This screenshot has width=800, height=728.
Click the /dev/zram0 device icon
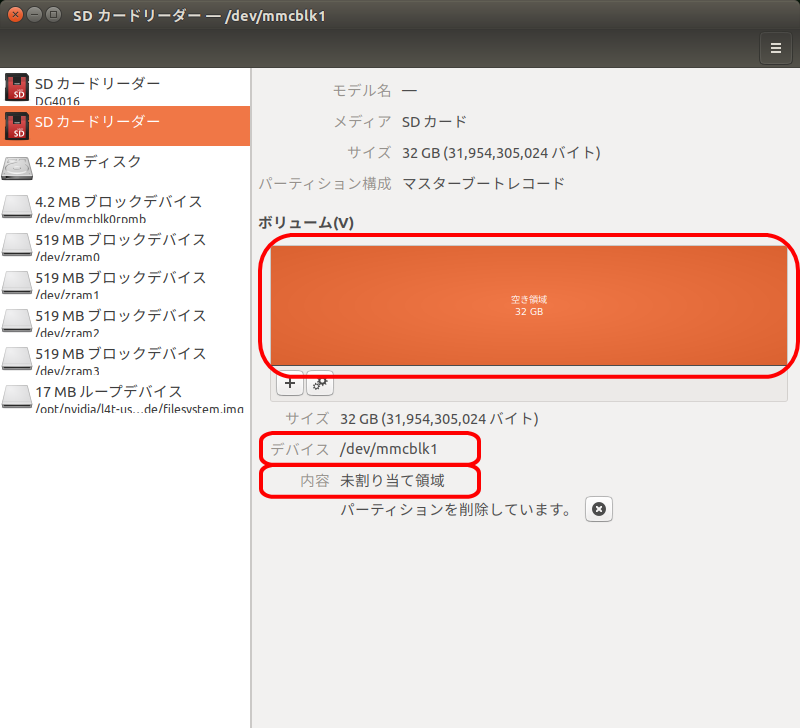[17, 245]
